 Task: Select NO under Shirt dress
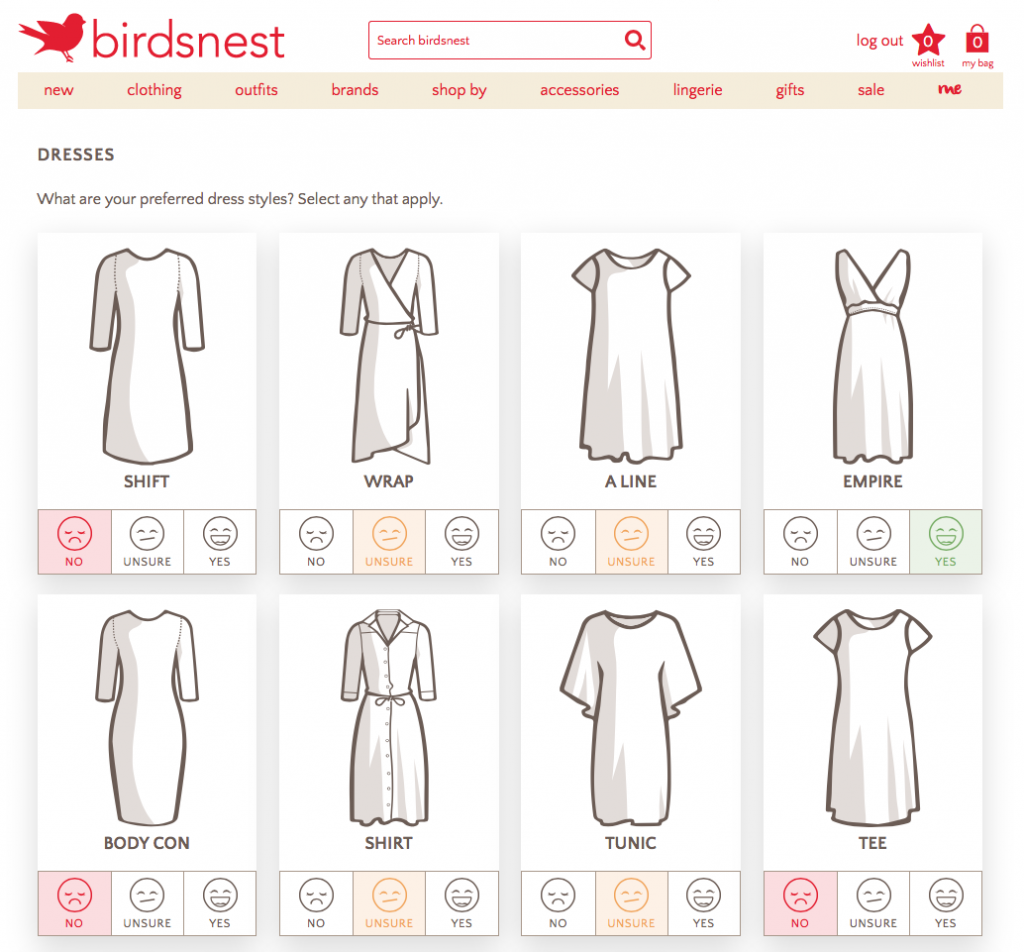pos(316,904)
